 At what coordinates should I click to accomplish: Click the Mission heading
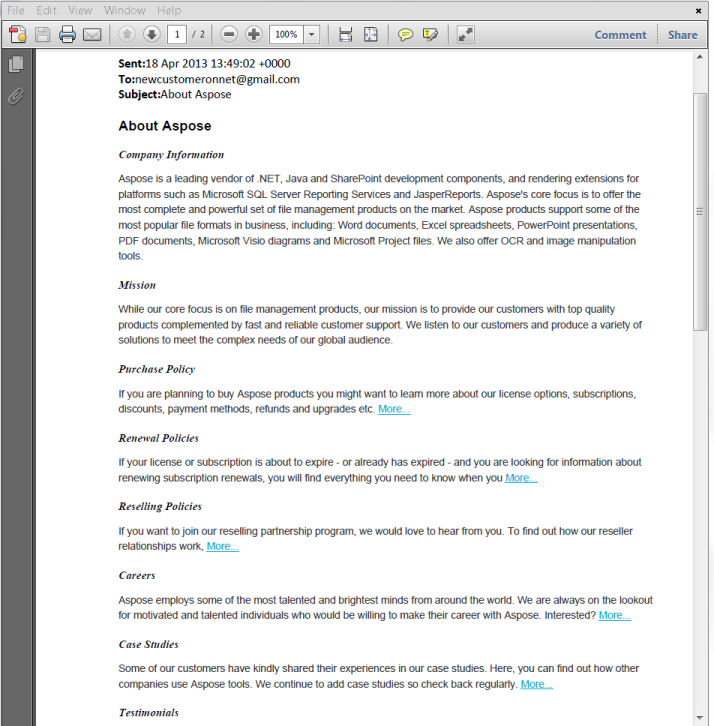[x=137, y=285]
